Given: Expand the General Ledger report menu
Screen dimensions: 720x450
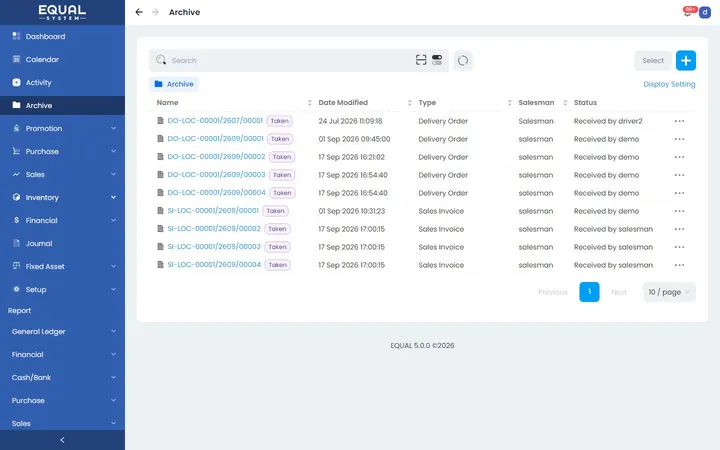Looking at the screenshot, I should coord(62,331).
